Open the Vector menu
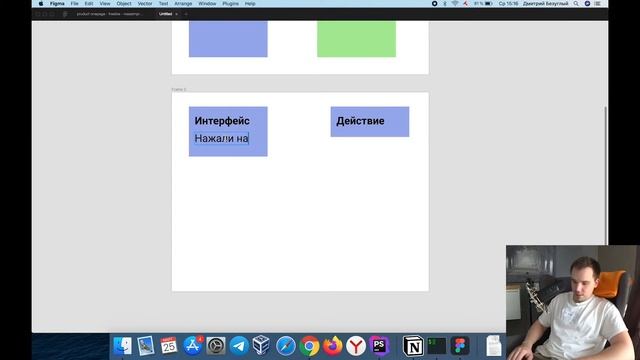This screenshot has width=640, height=360. coord(144,4)
